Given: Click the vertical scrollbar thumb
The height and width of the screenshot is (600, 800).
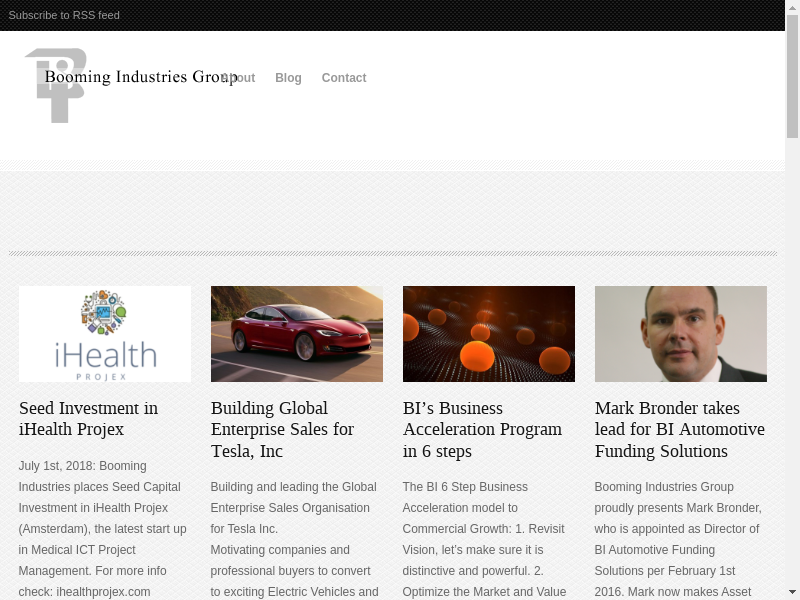Looking at the screenshot, I should coord(792,78).
